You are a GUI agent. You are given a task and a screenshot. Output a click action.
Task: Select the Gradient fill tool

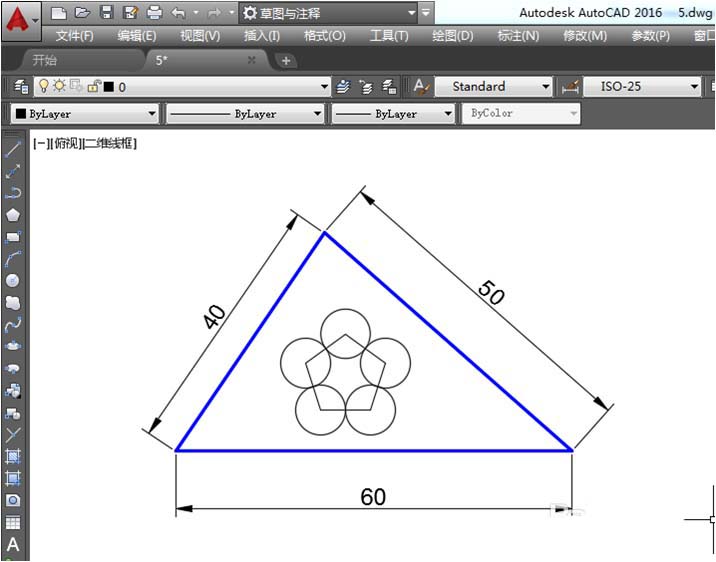[x=13, y=478]
